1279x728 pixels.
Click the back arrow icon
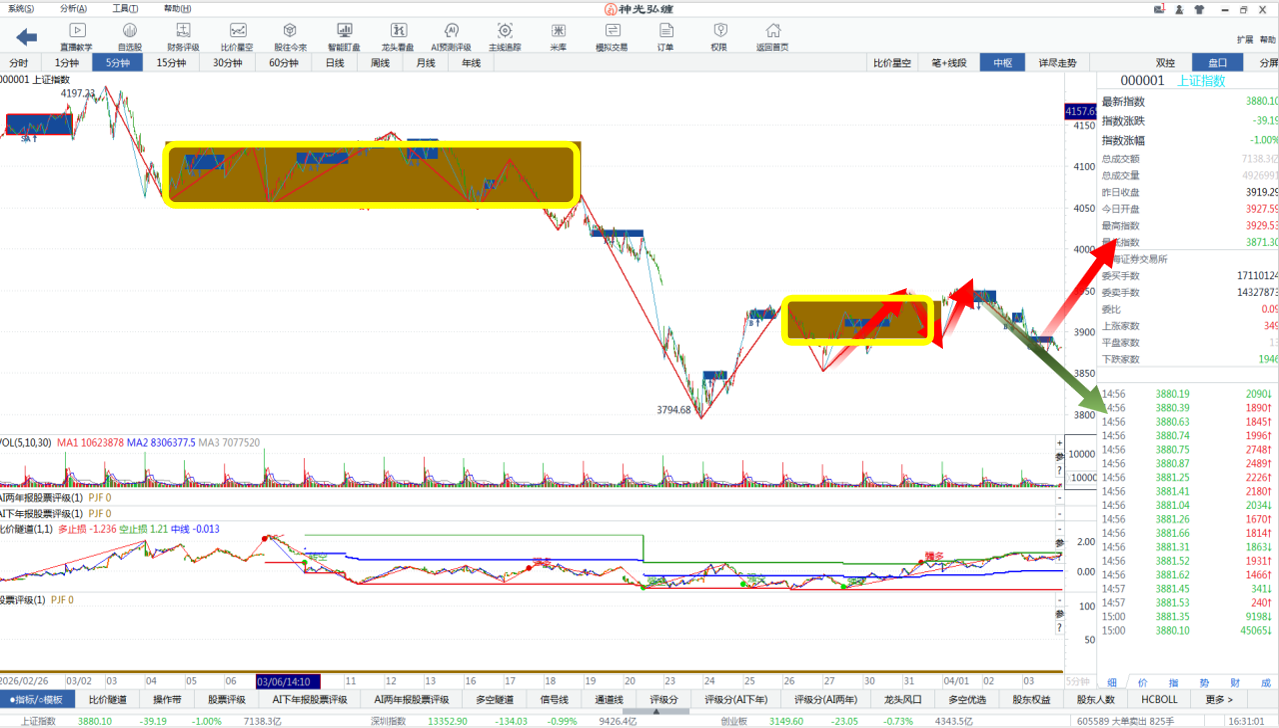click(27, 36)
